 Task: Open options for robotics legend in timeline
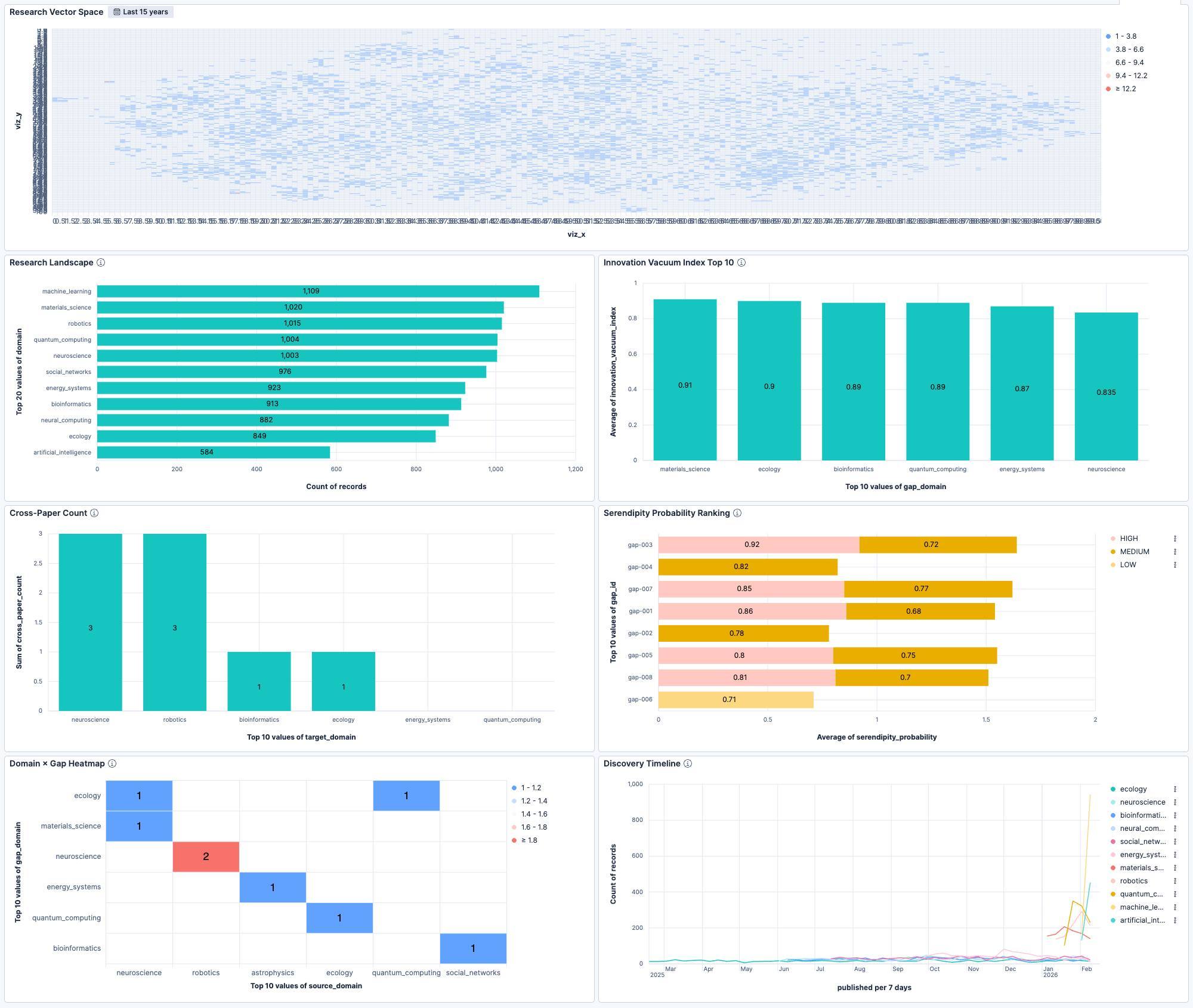click(x=1175, y=881)
